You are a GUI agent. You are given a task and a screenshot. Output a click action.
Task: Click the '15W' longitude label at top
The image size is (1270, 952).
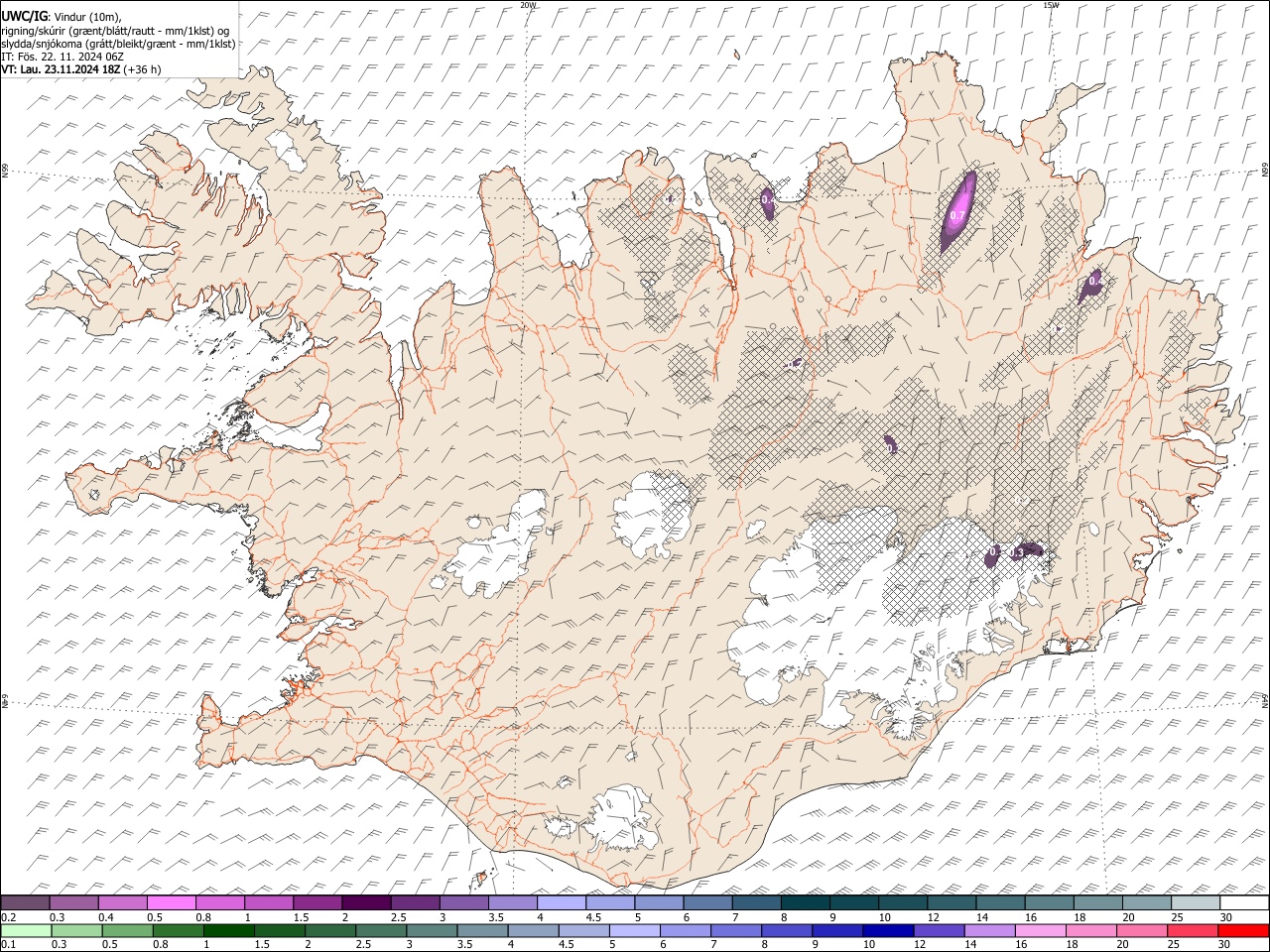coord(1051,5)
